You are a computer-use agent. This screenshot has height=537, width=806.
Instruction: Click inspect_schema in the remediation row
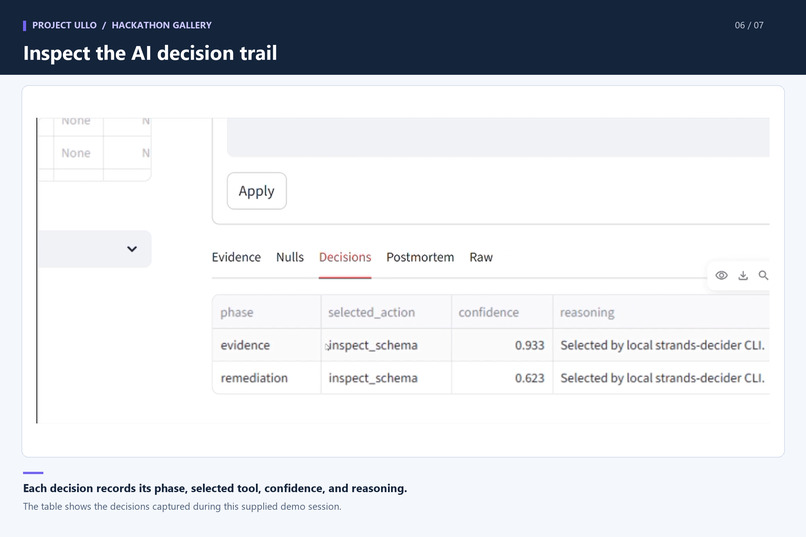tap(386, 378)
